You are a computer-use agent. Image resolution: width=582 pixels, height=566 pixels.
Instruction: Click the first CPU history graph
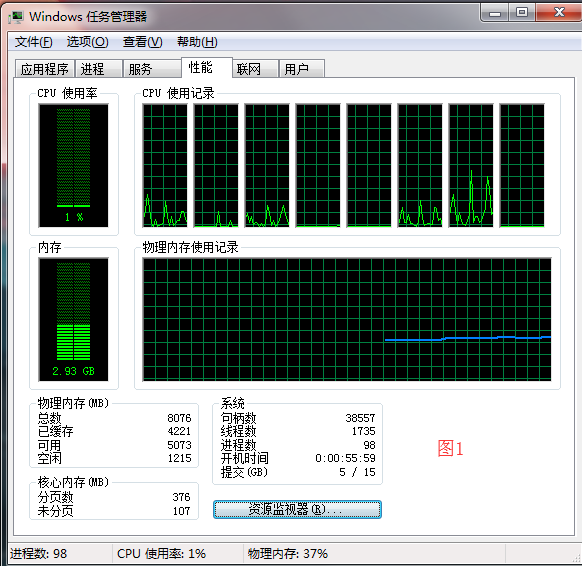pos(165,166)
